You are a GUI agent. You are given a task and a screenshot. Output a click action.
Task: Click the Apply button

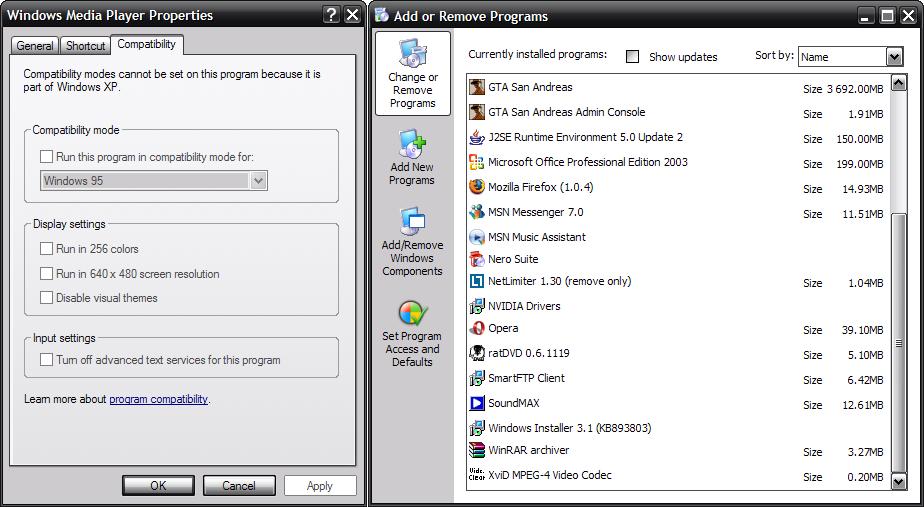pyautogui.click(x=320, y=486)
